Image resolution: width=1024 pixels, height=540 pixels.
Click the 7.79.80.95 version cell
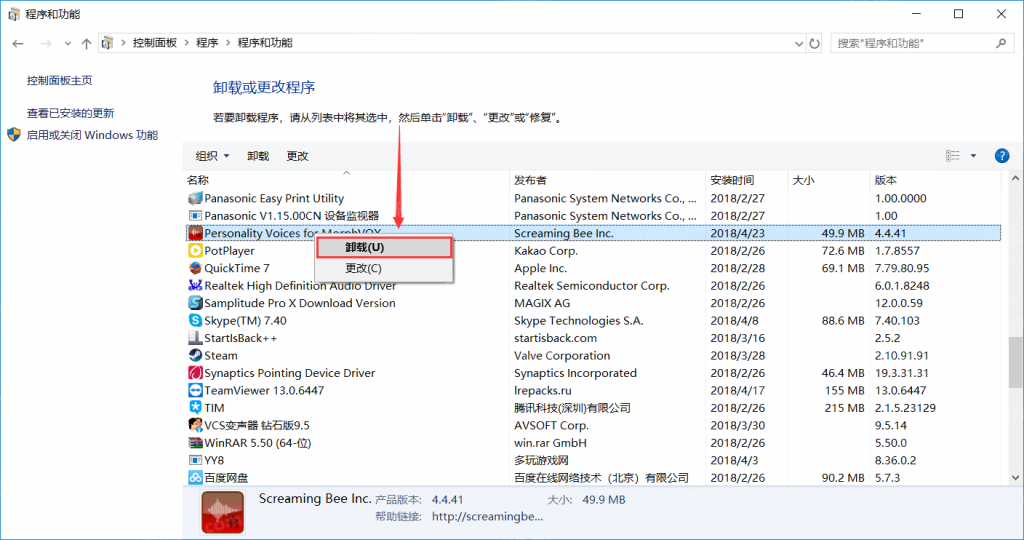902,268
